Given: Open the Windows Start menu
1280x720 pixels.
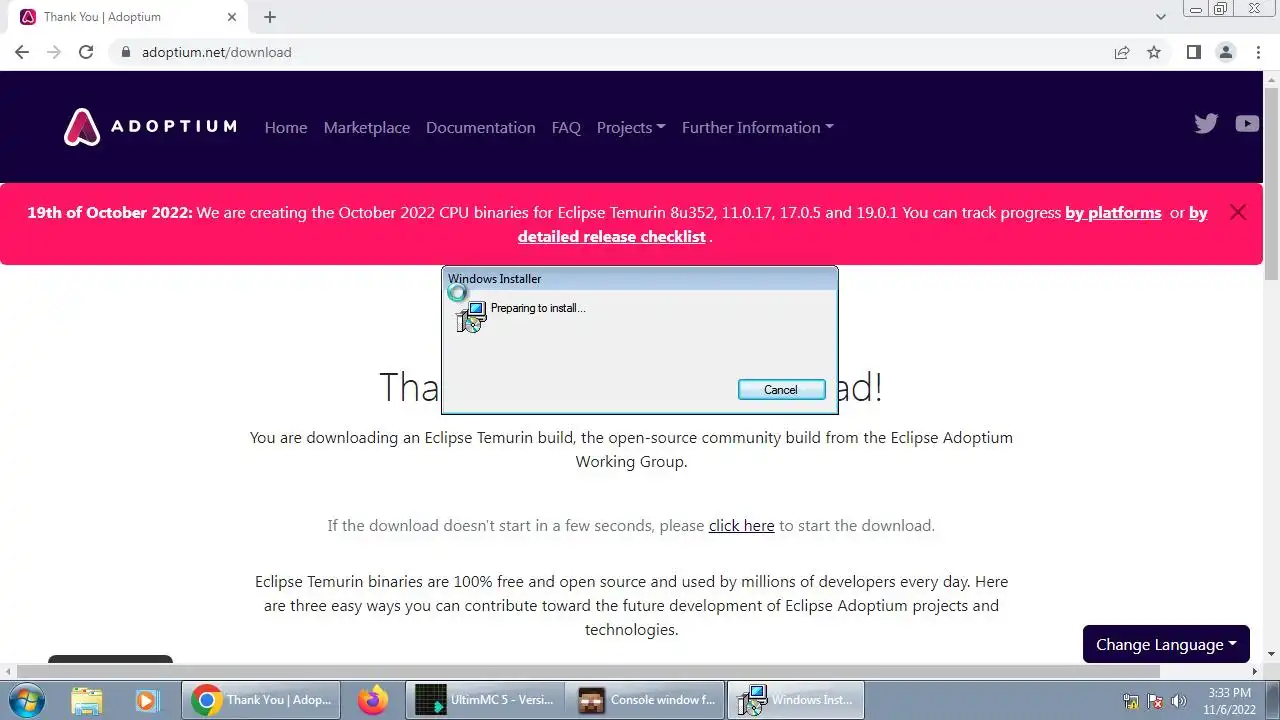Looking at the screenshot, I should [x=25, y=700].
